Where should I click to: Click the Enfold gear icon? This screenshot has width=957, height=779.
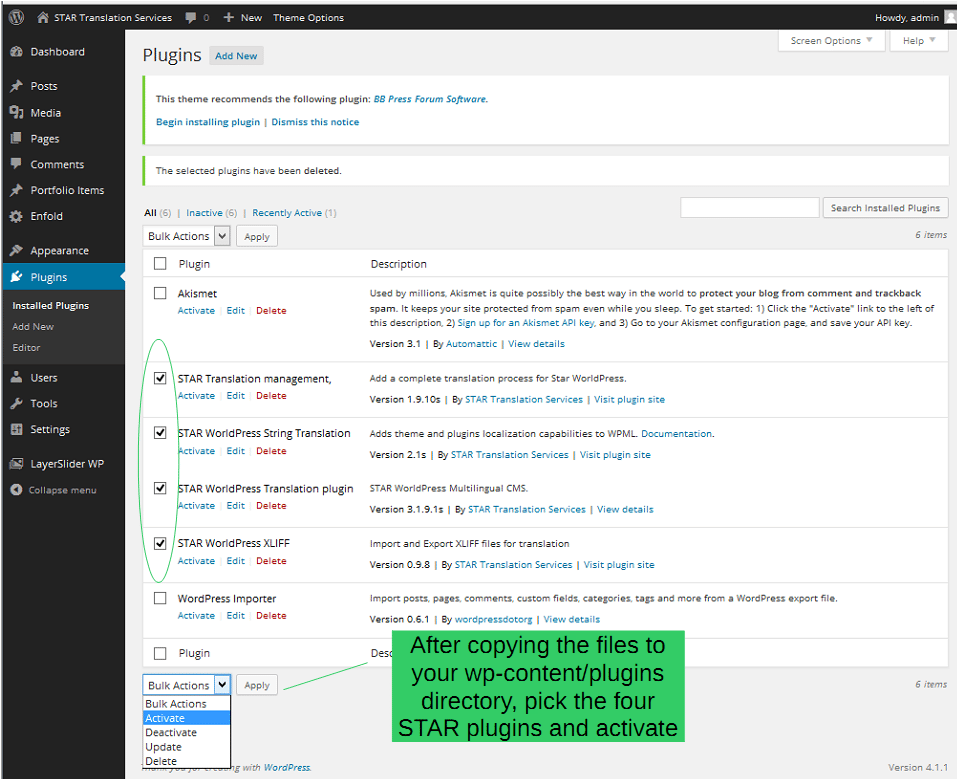click(16, 216)
